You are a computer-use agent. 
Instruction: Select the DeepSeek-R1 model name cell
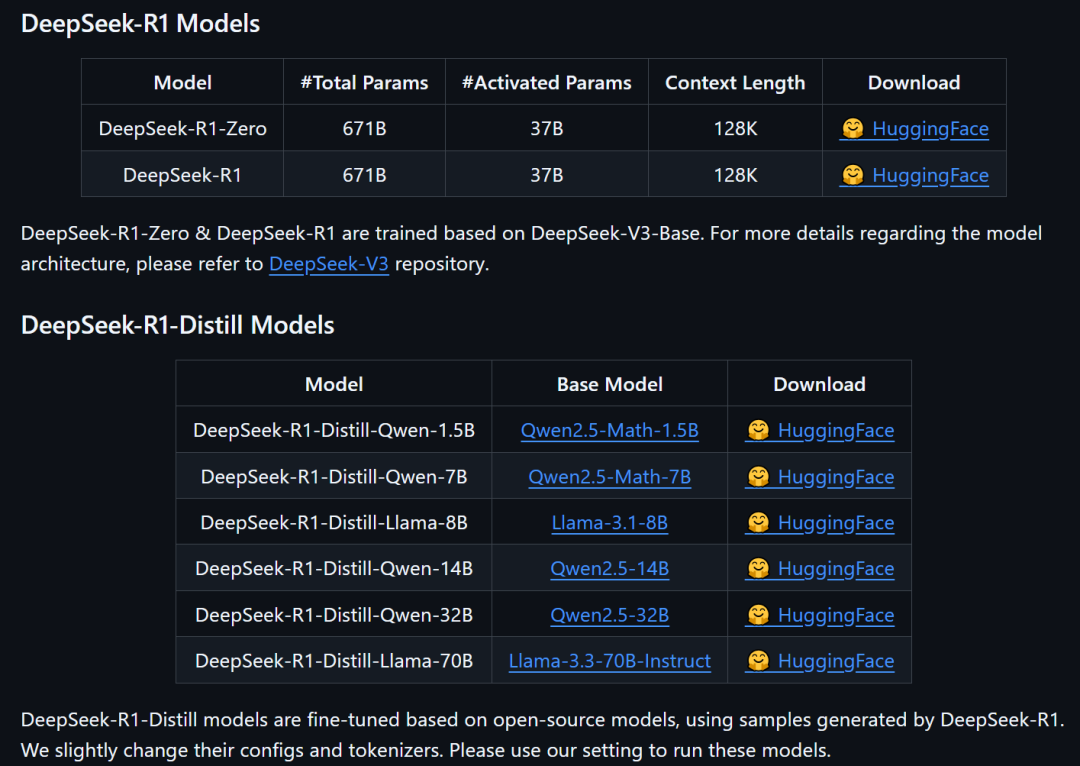pos(183,174)
